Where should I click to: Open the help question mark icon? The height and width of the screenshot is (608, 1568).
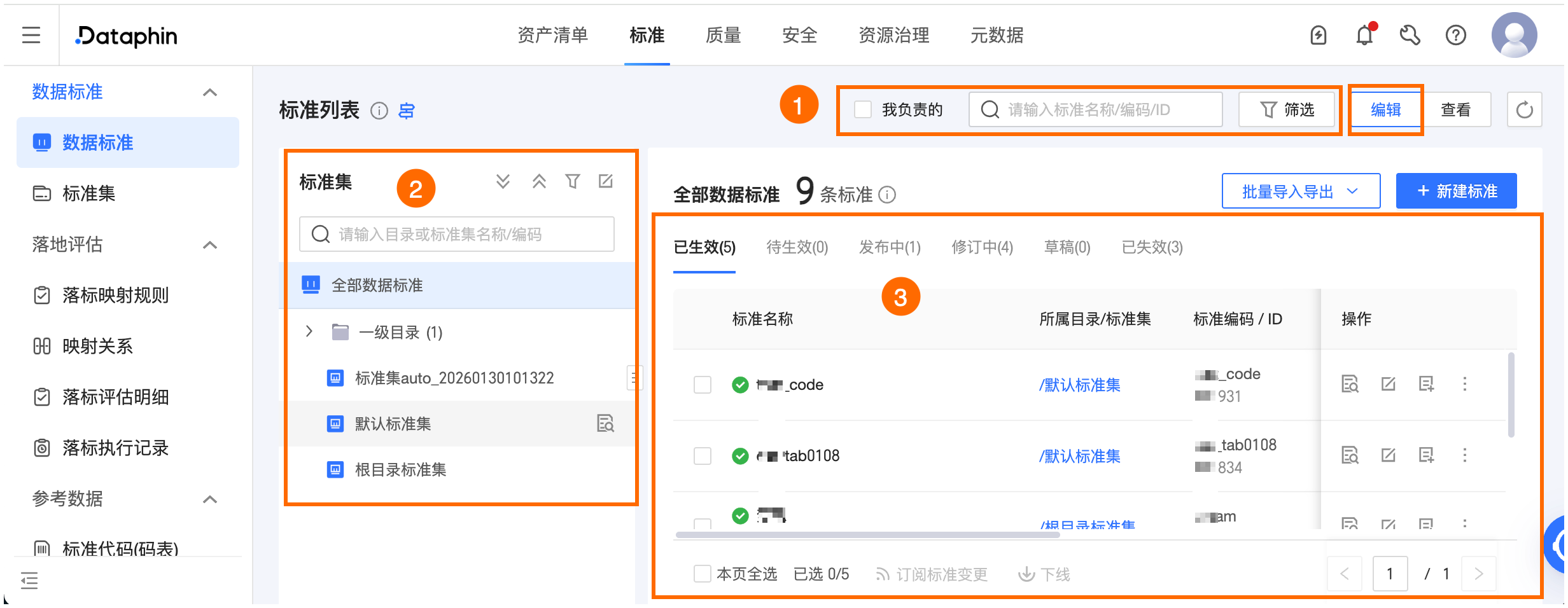[1456, 36]
